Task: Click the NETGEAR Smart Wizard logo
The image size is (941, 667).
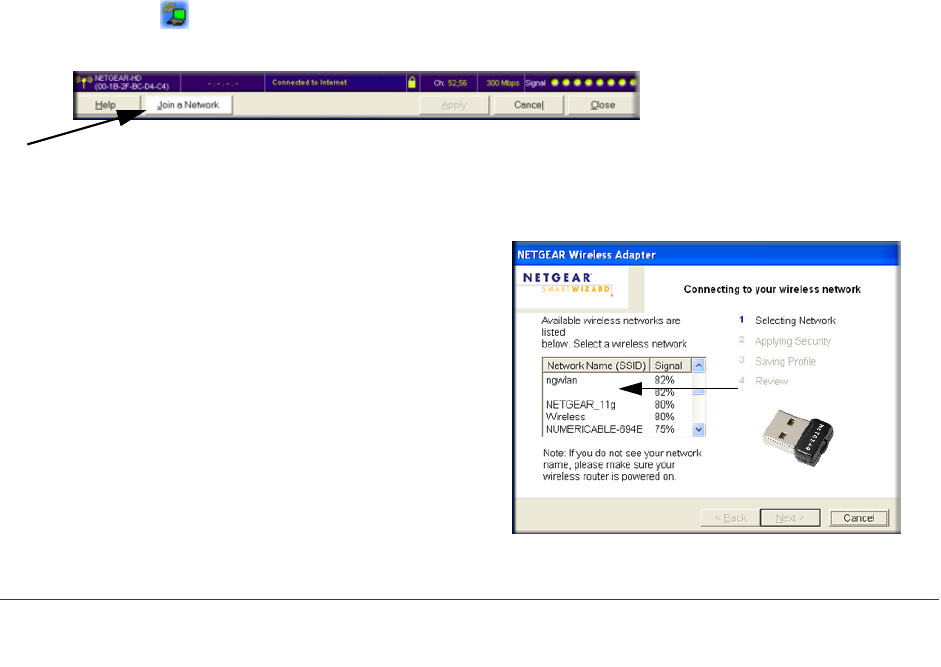Action: click(x=567, y=283)
